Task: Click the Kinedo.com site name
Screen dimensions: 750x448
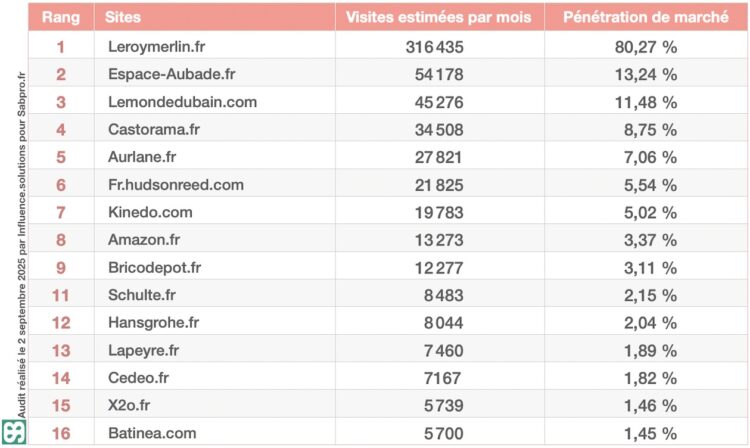Action: (x=150, y=212)
